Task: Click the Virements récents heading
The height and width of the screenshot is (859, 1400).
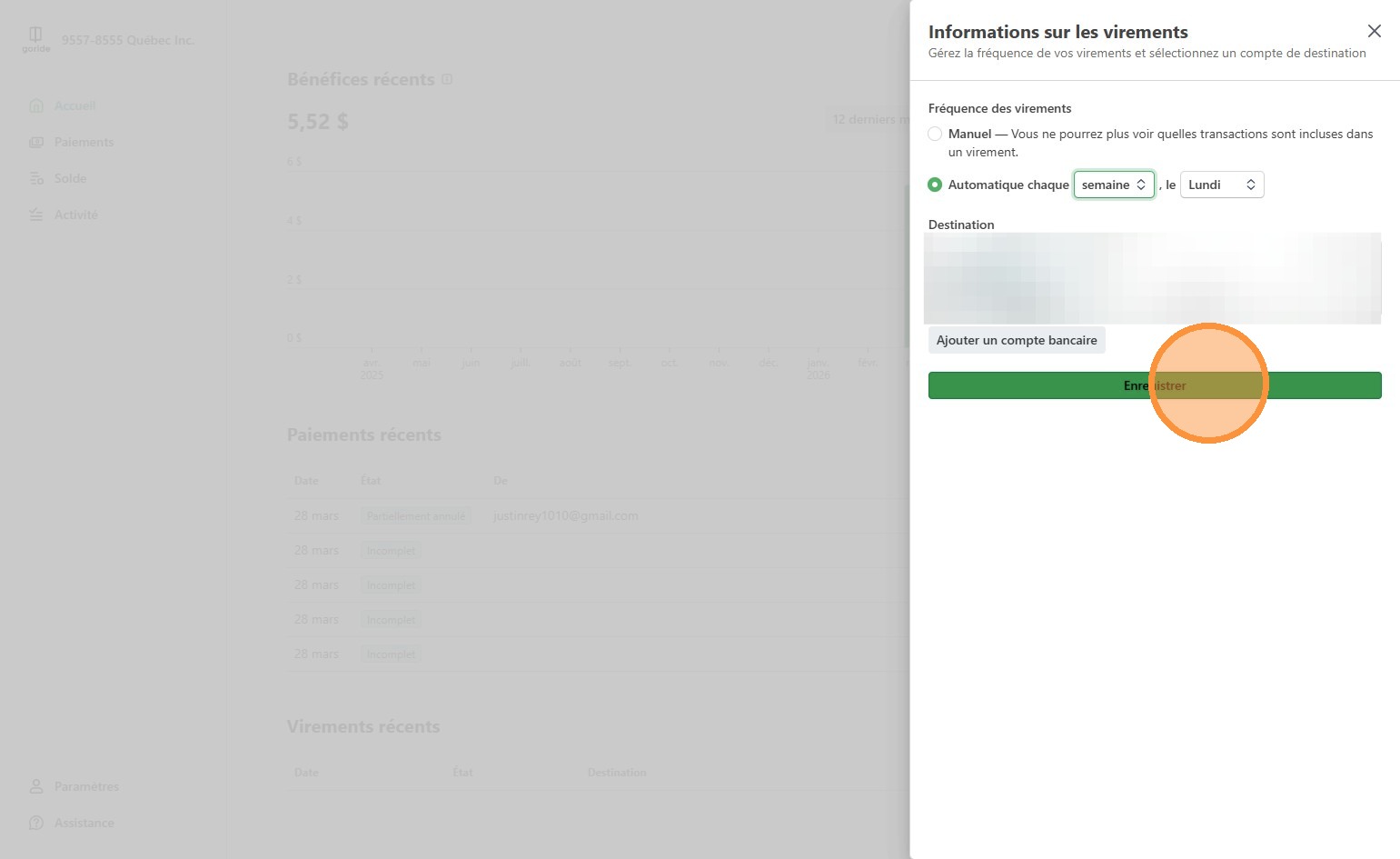Action: [362, 726]
